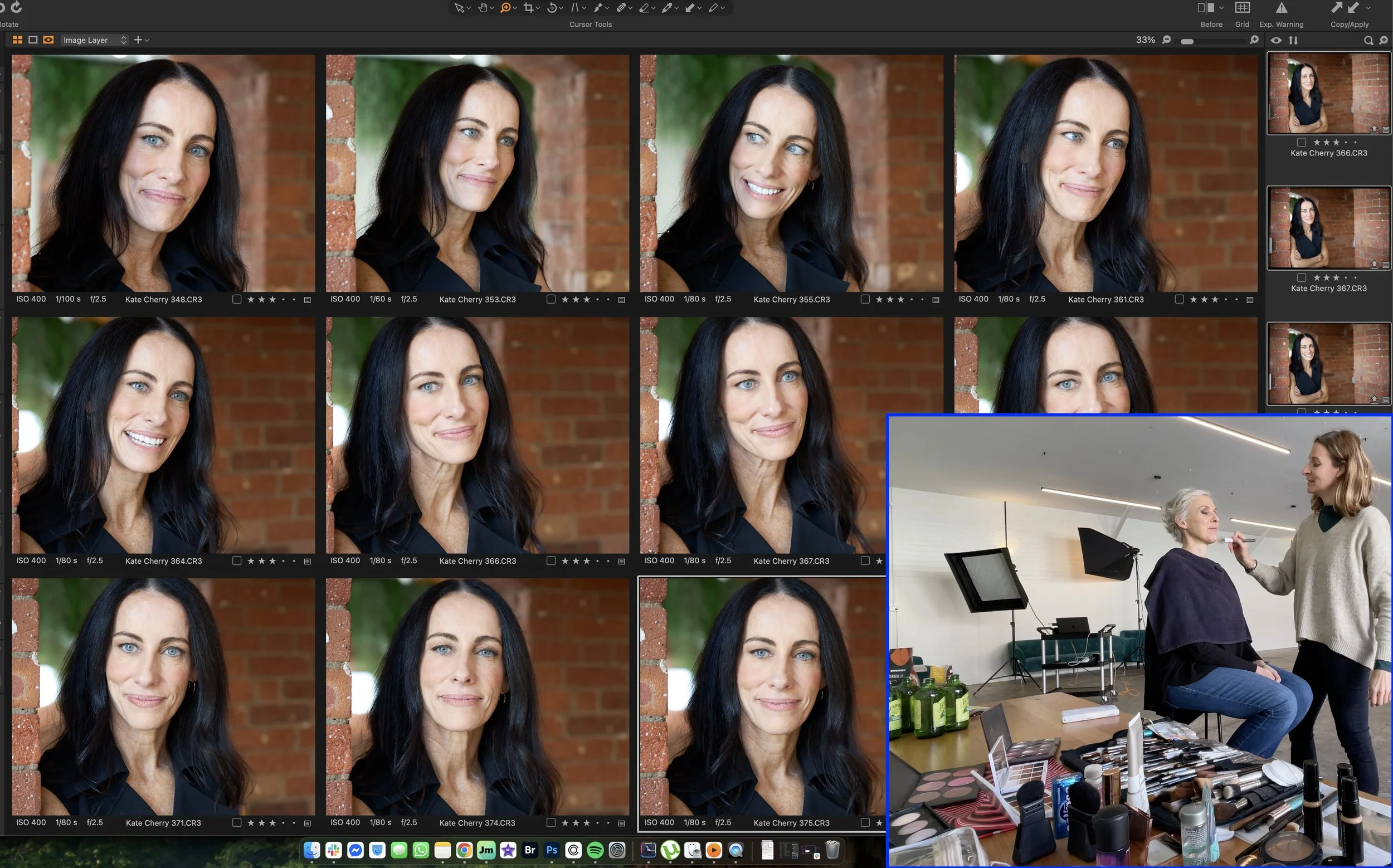Select the Crop cursor tool
The width and height of the screenshot is (1393, 868).
point(528,7)
